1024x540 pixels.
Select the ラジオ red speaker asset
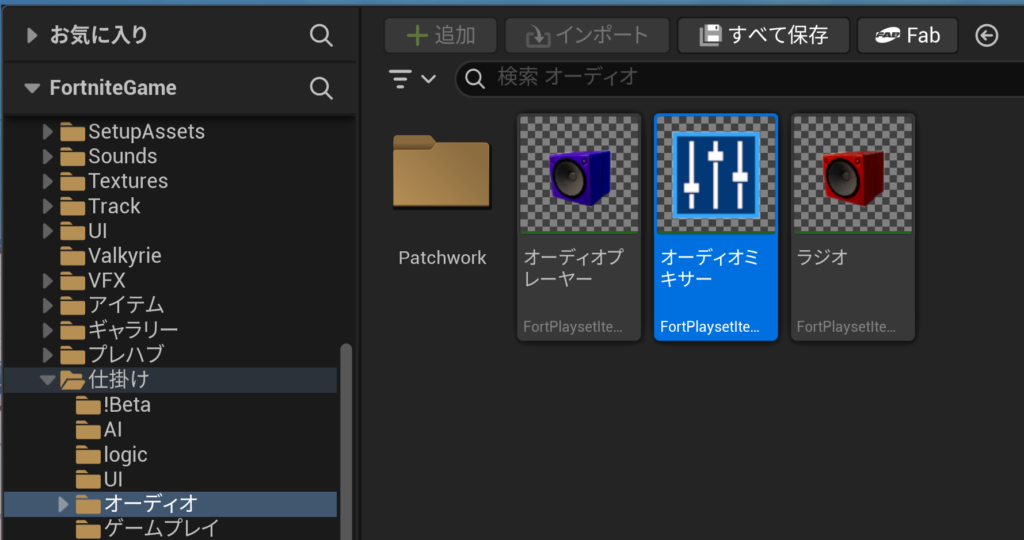coord(853,227)
